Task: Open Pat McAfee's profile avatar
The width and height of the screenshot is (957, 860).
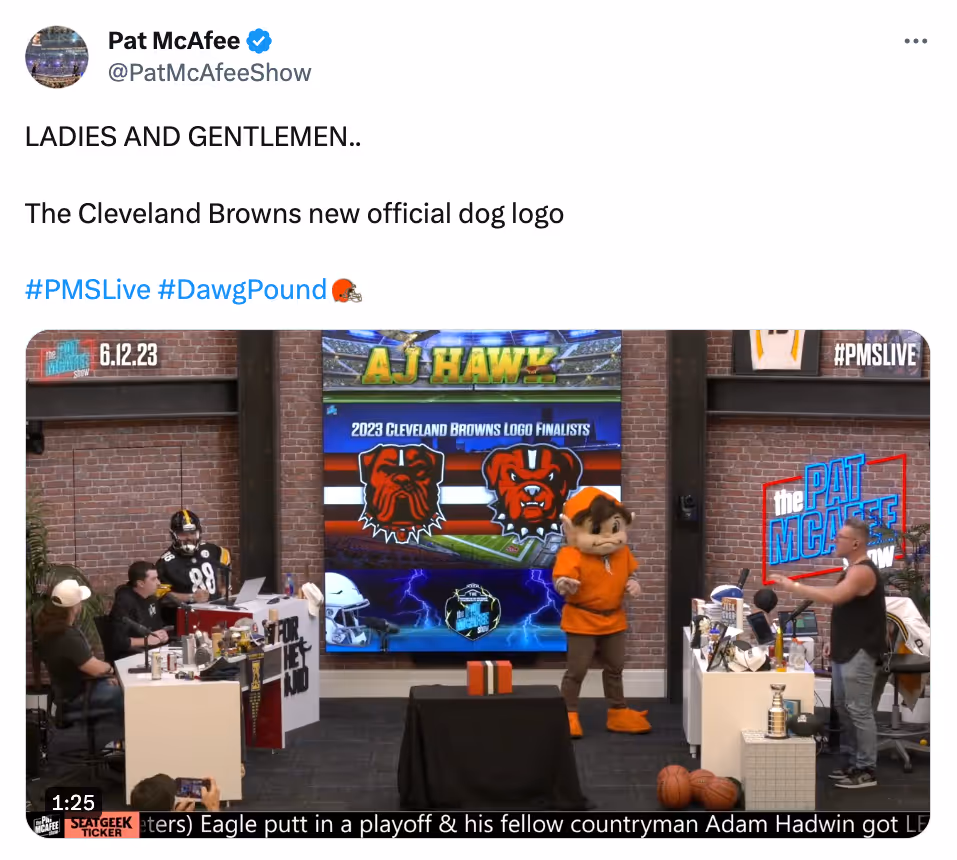Action: click(x=56, y=57)
